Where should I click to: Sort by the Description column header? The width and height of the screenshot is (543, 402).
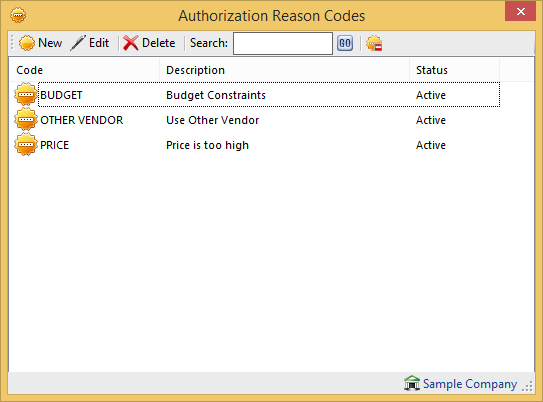[x=284, y=70]
